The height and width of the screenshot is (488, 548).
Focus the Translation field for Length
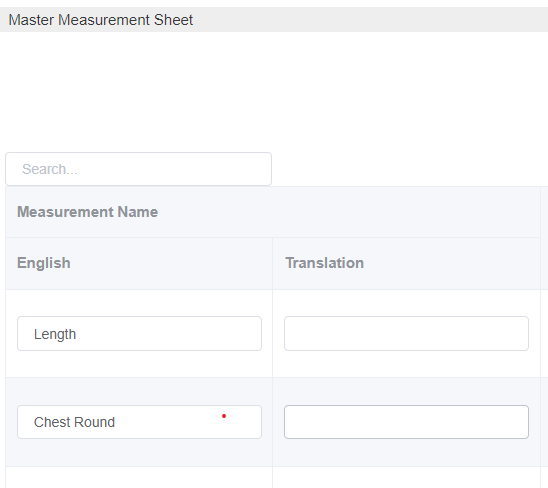click(406, 333)
